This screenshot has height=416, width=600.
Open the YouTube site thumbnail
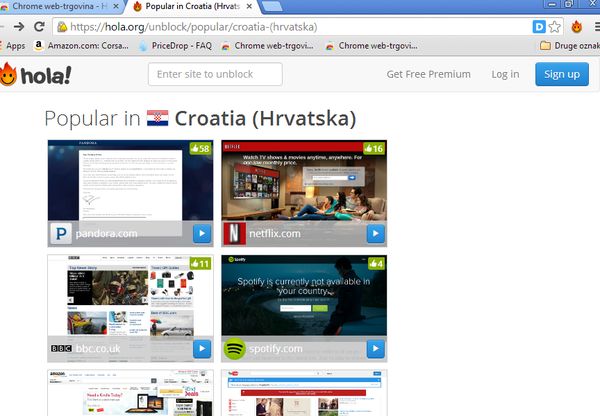tap(304, 393)
